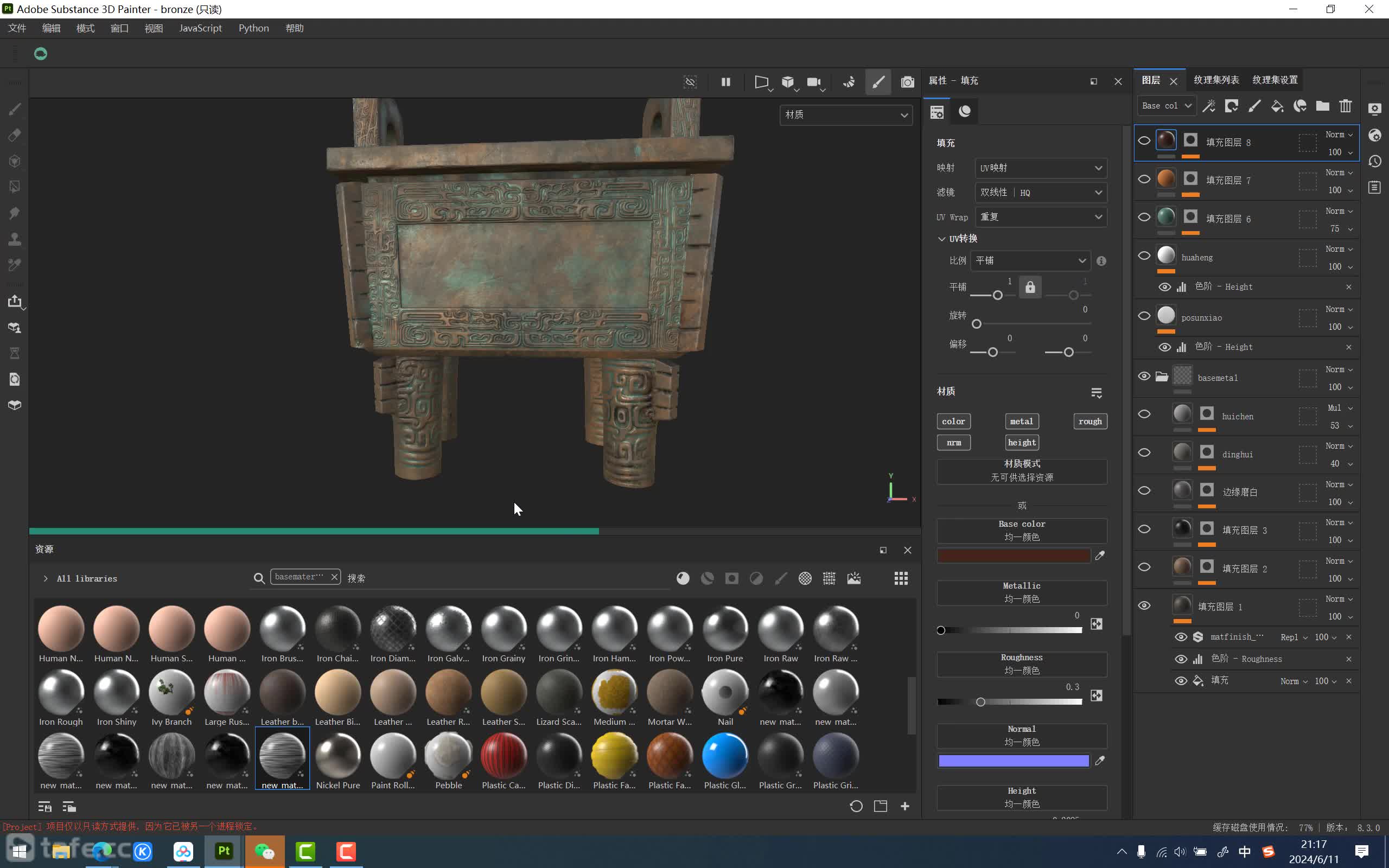Switch to the 纹理集列表 tab
Screen dimensions: 1389x868
1216,80
